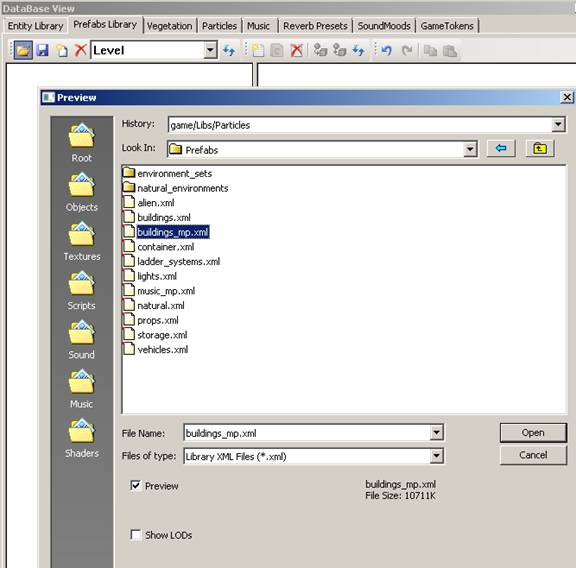The height and width of the screenshot is (568, 576).
Task: Uncheck the Preview checkbox
Action: (x=136, y=485)
